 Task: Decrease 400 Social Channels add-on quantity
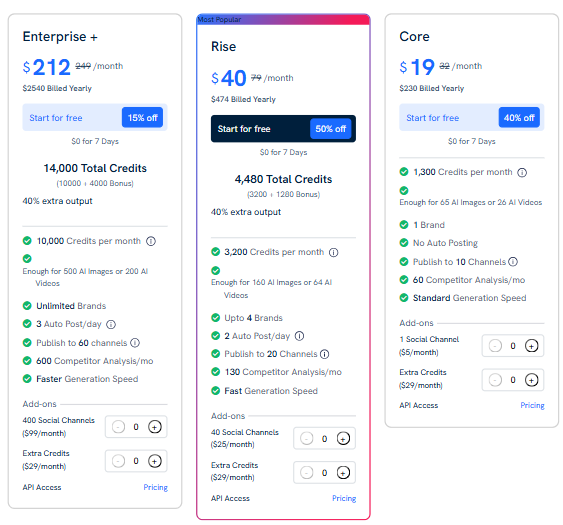click(118, 427)
